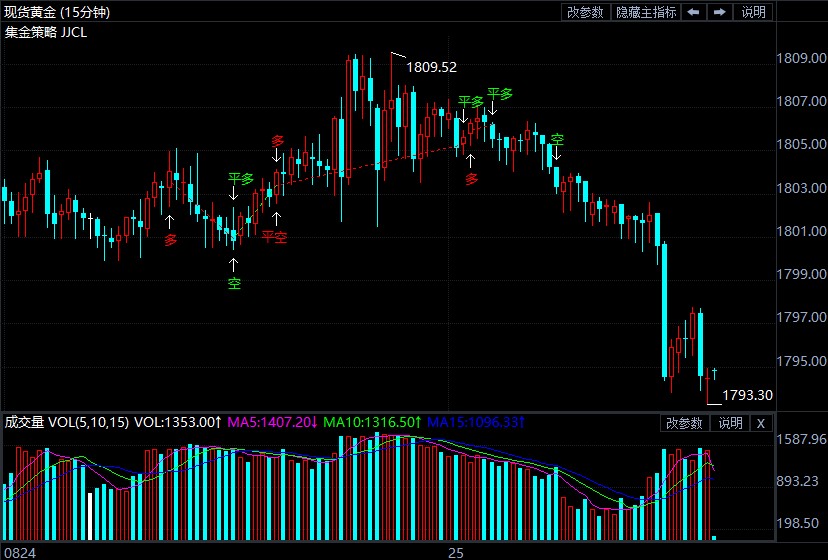Click the 893.23 volume axis label

click(x=797, y=481)
